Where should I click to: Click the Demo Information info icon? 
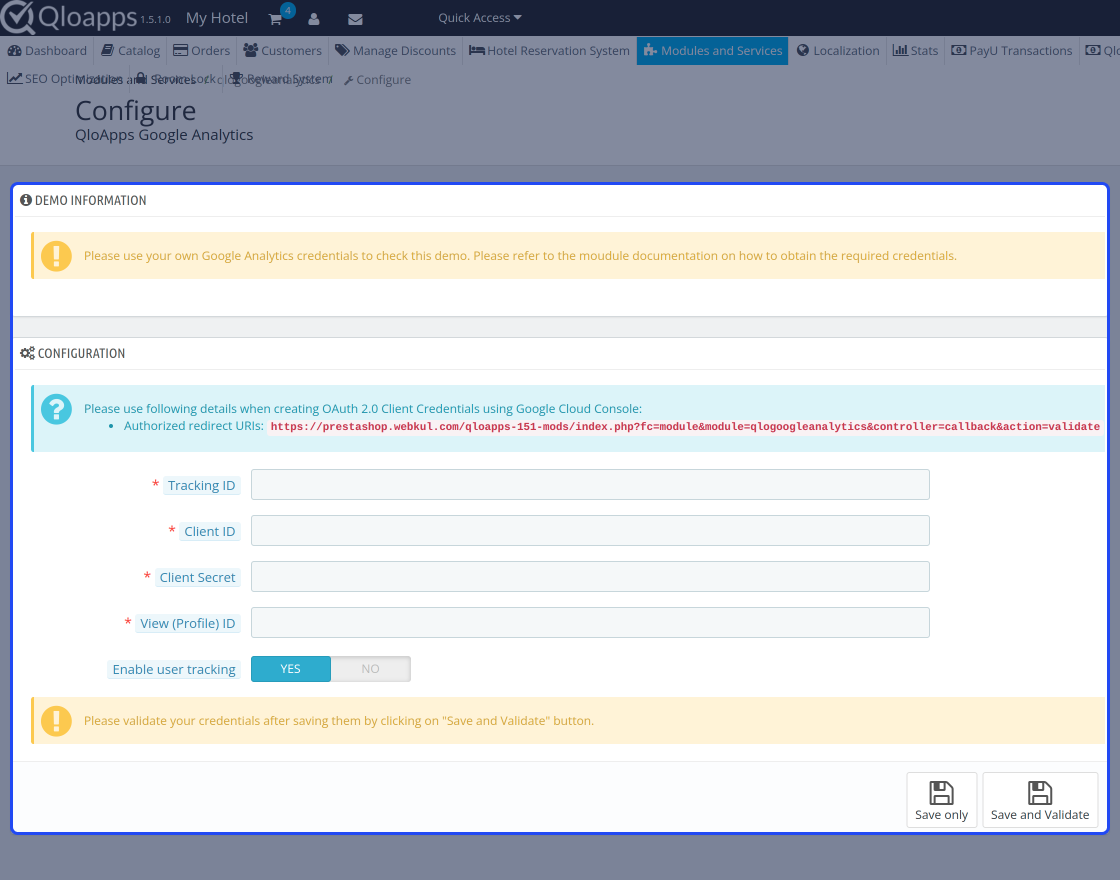coord(26,200)
